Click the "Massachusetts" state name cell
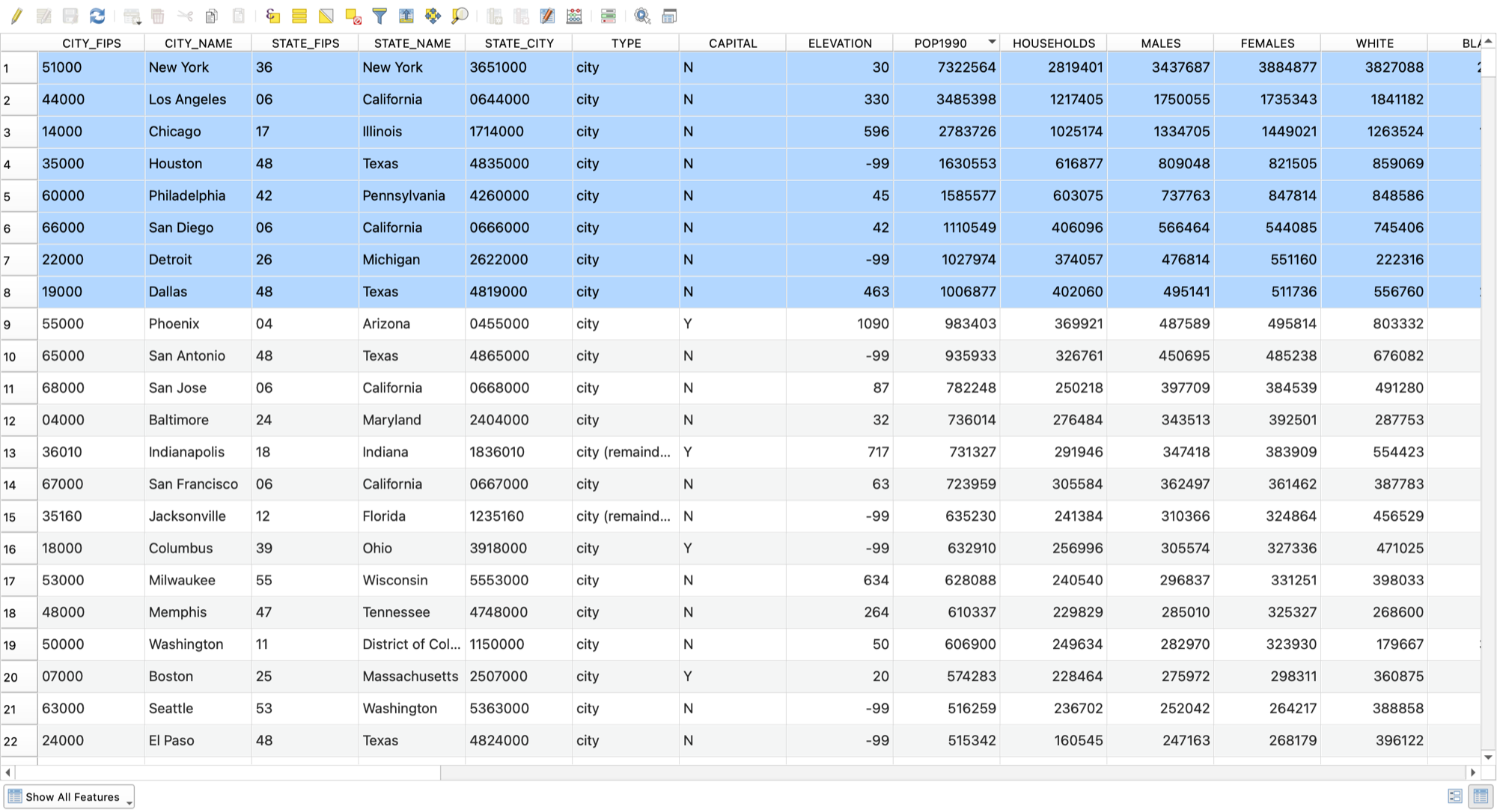Screen dimensions: 1497x812 412,677
